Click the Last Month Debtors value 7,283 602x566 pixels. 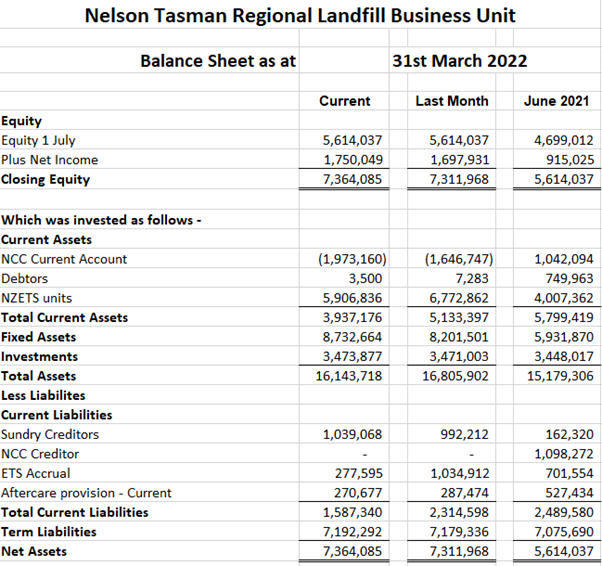pos(472,279)
